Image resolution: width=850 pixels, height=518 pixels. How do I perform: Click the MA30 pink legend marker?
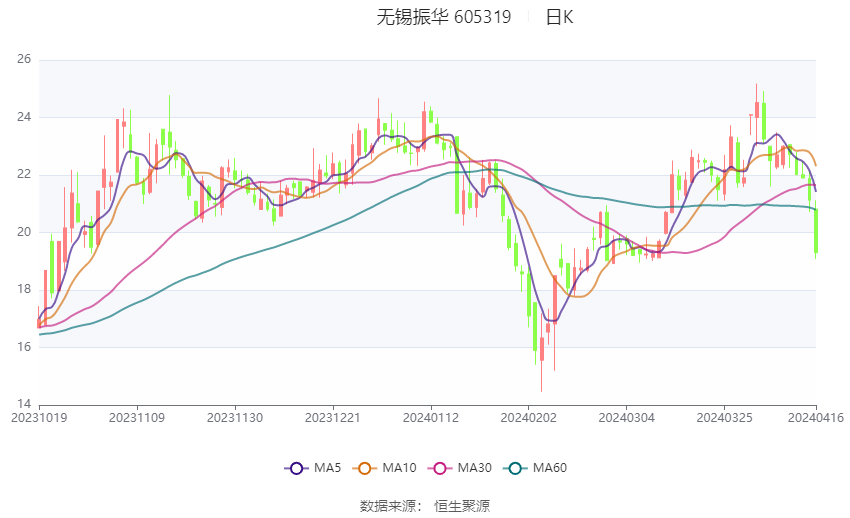pos(439,467)
